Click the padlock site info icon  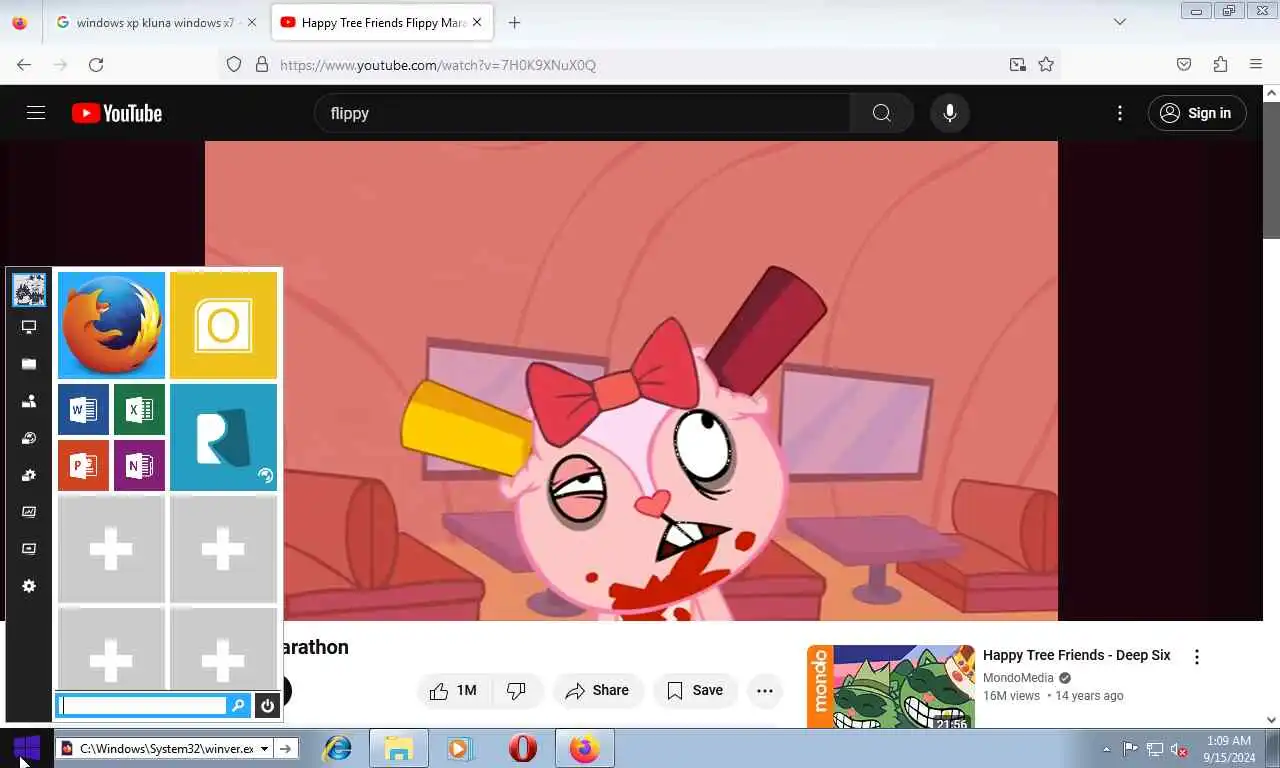point(262,64)
